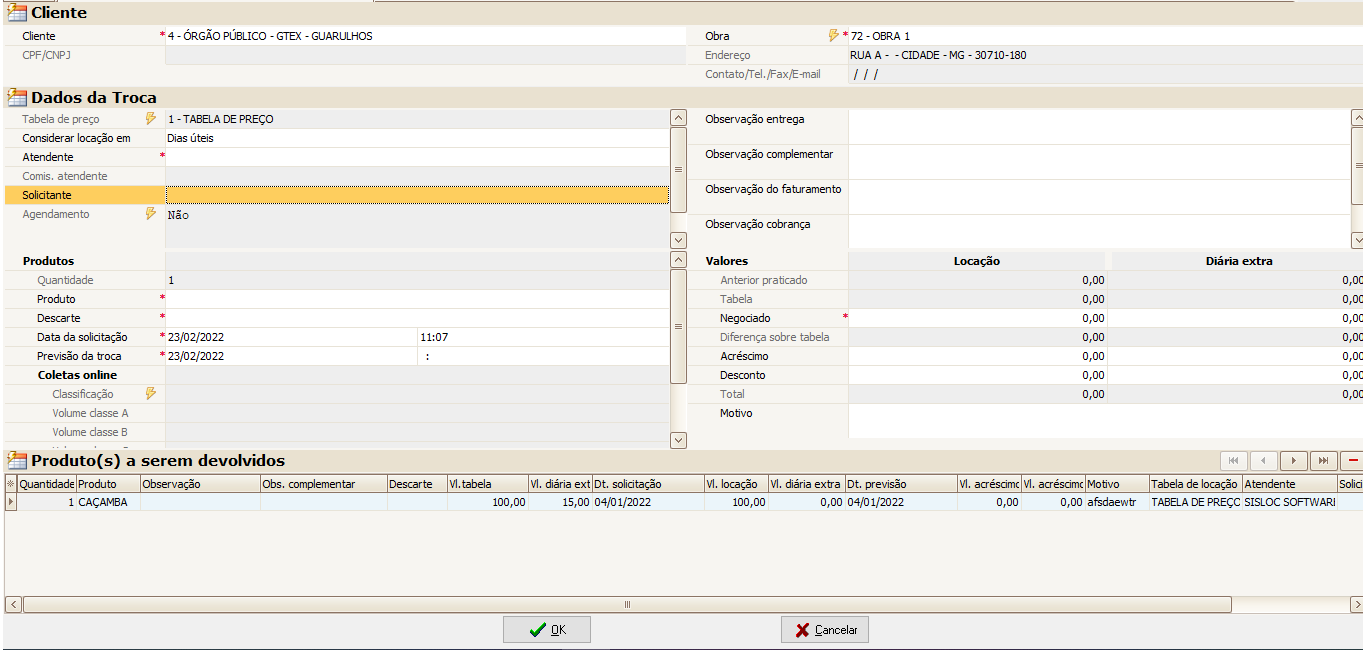Click the Observação do faturamento text area

(1099, 197)
